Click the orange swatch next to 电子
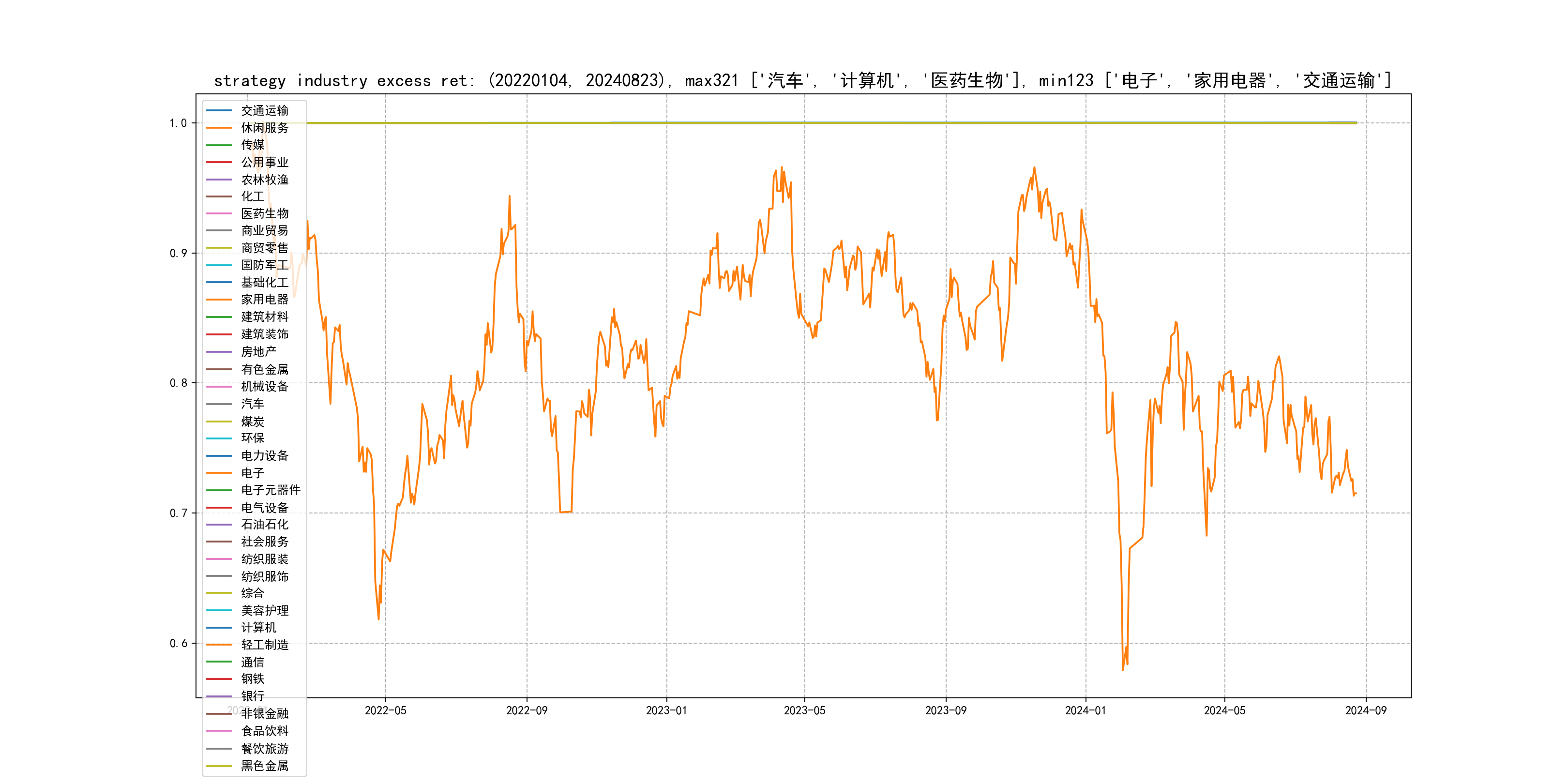The height and width of the screenshot is (784, 1568). tap(219, 473)
